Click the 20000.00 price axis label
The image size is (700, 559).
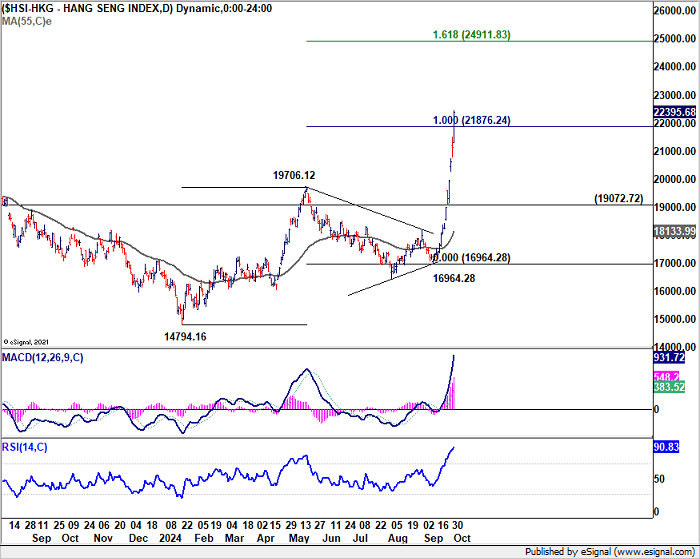[x=675, y=179]
